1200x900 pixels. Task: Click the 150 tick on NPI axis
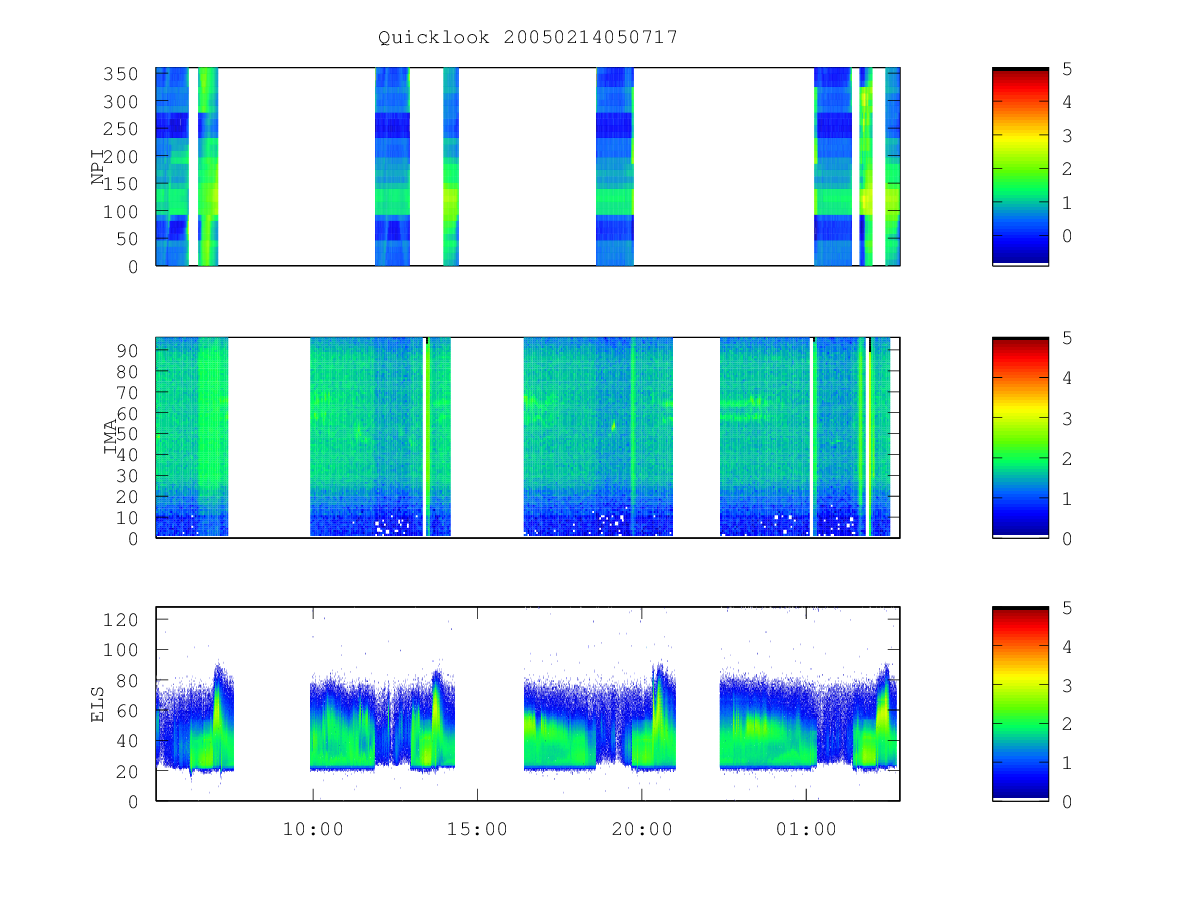(120, 184)
